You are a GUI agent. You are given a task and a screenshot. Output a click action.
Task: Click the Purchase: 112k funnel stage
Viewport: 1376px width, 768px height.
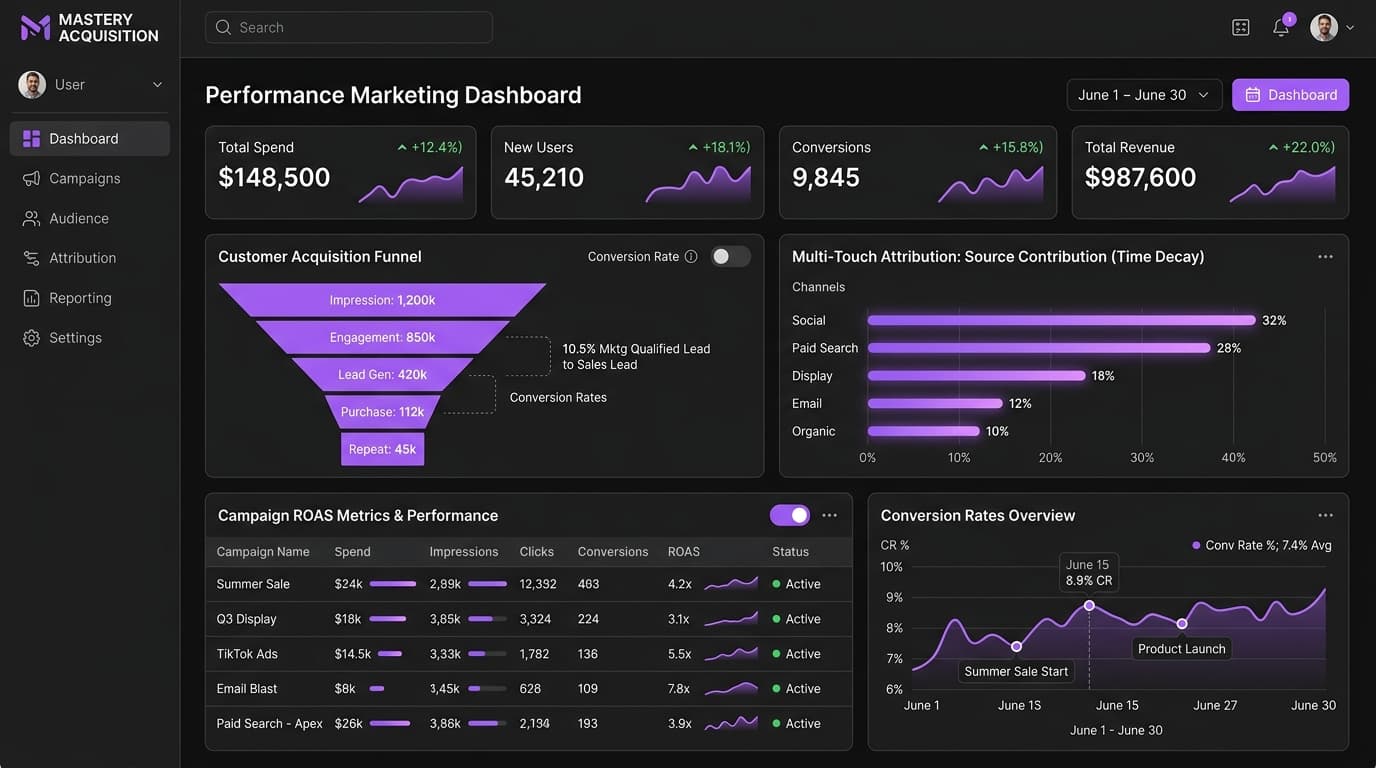[x=382, y=412]
